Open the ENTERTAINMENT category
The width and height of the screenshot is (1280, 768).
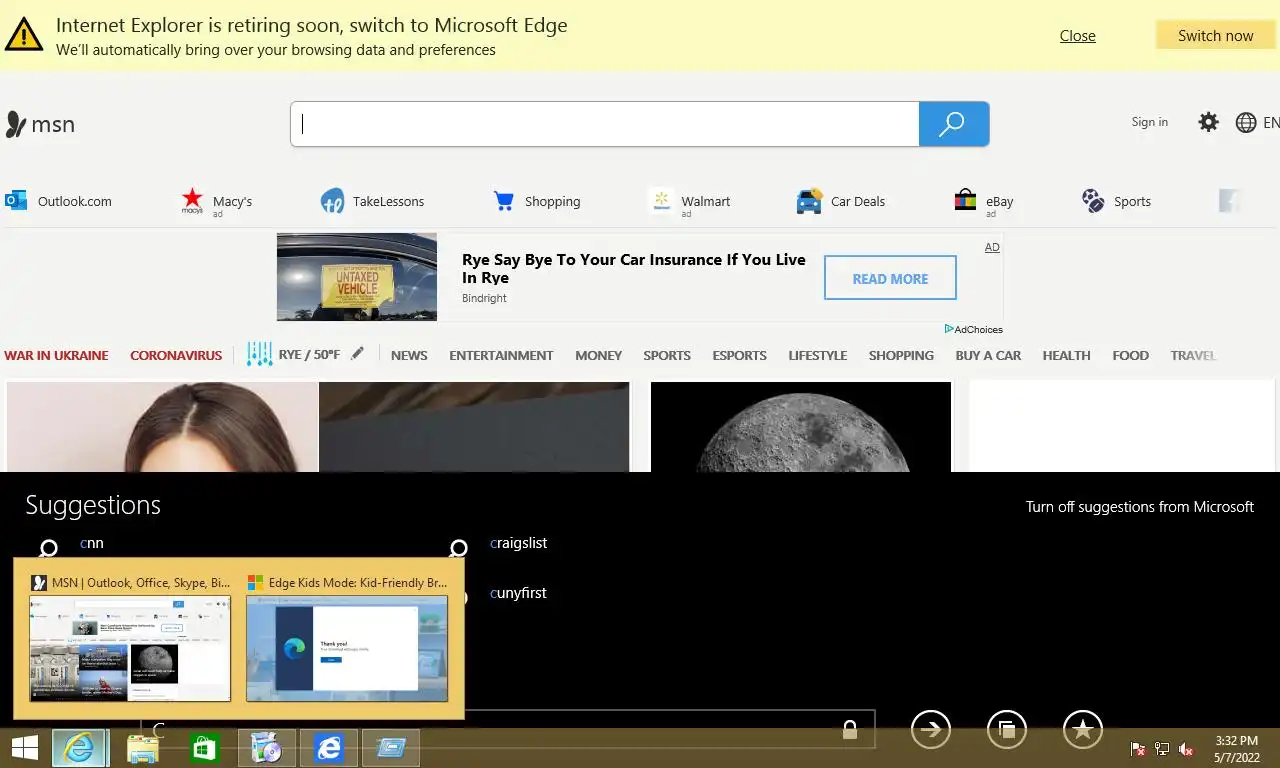pyautogui.click(x=501, y=355)
